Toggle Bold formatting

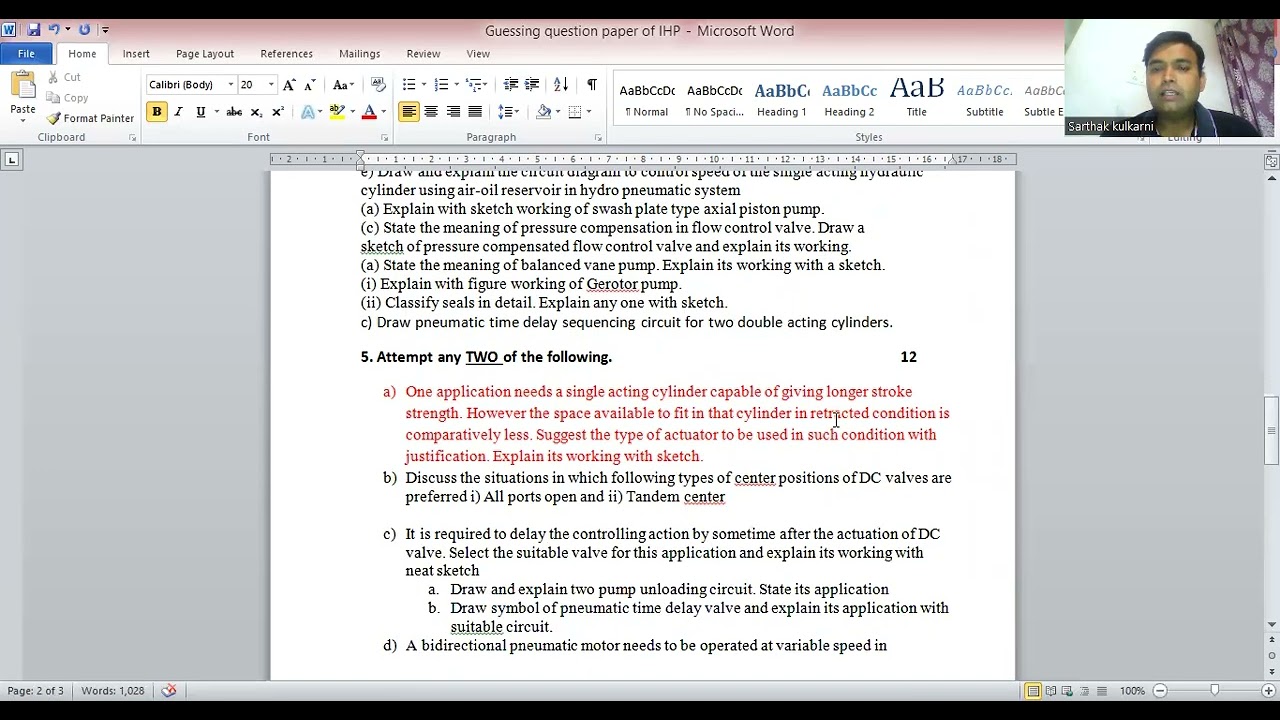pyautogui.click(x=157, y=112)
